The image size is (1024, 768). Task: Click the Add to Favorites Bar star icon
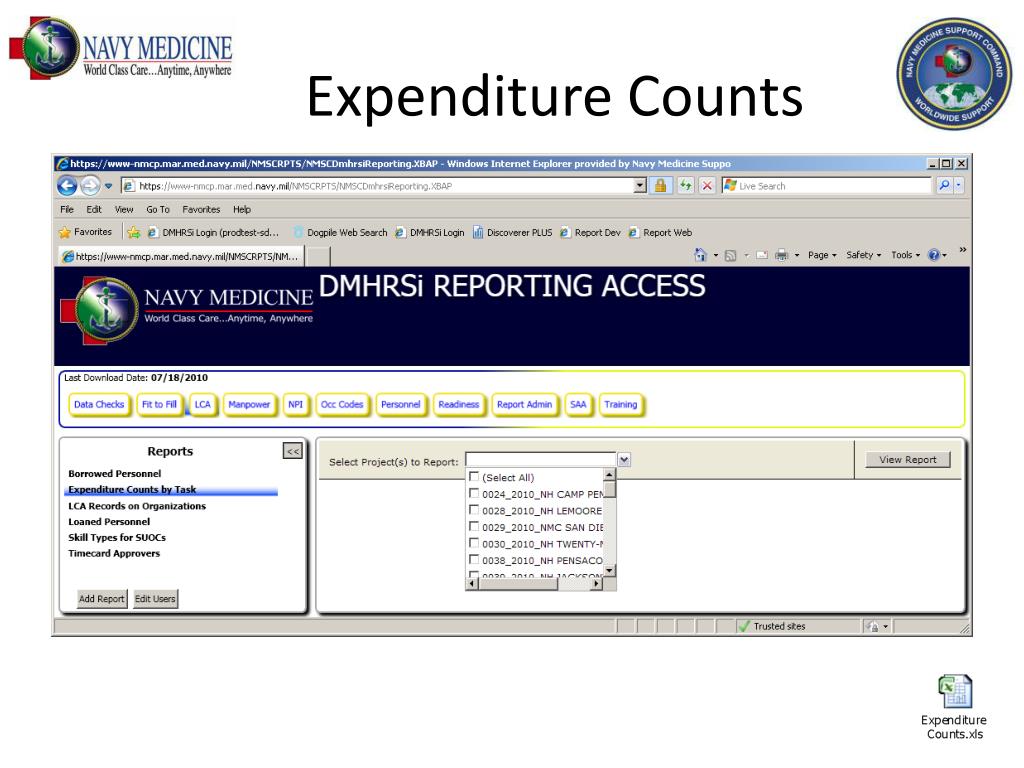tap(134, 232)
